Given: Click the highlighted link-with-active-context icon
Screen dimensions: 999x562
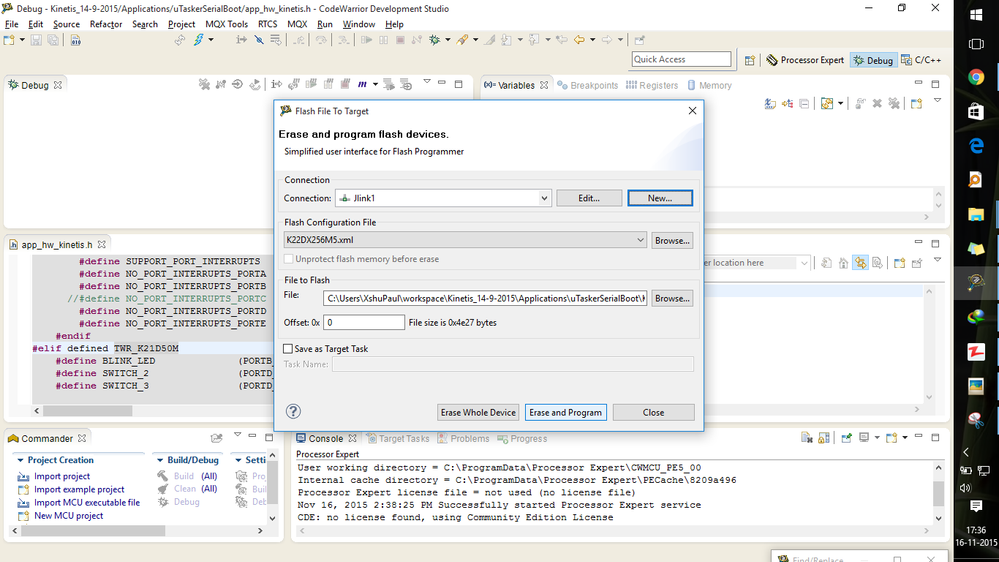Looking at the screenshot, I should click(861, 263).
